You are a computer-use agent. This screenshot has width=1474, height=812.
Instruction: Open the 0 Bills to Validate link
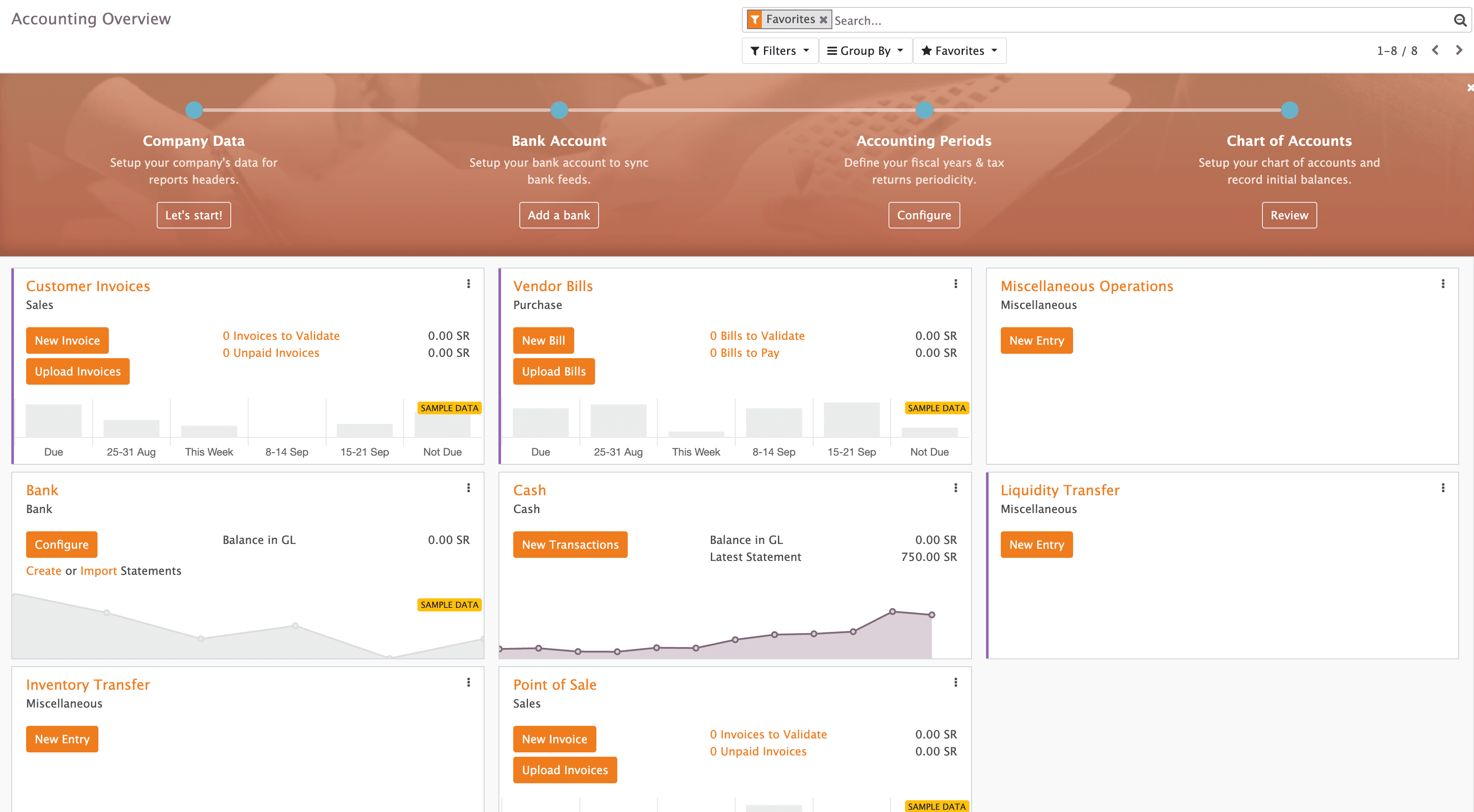[x=757, y=336]
